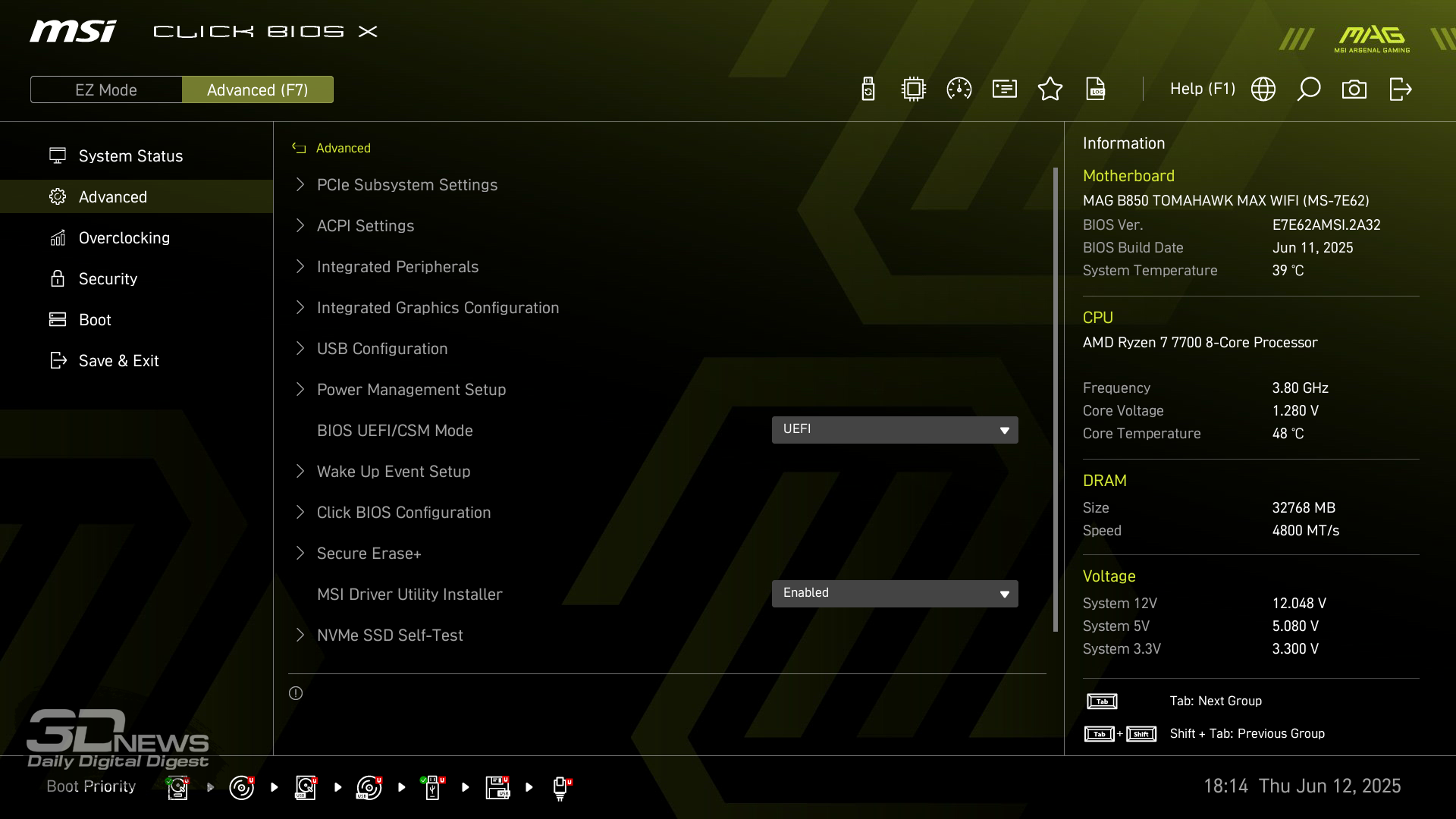
Task: Open the BIOS UEFI/CSM Mode dropdown
Action: tap(895, 430)
